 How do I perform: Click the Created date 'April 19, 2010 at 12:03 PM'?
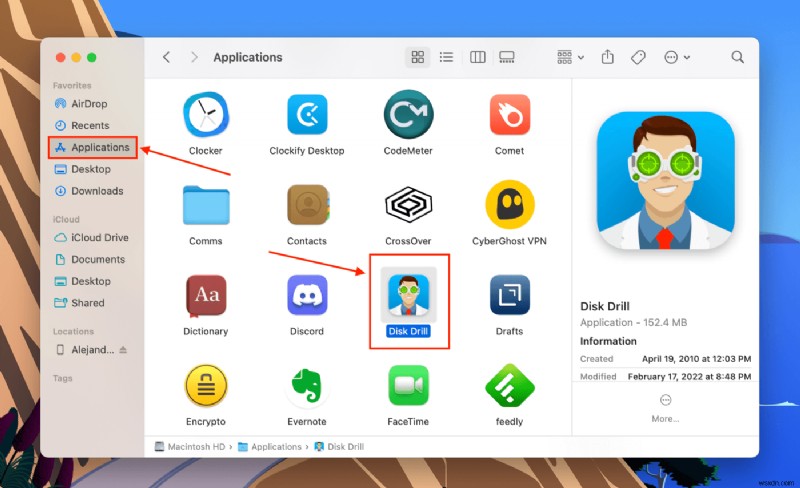[x=696, y=359]
